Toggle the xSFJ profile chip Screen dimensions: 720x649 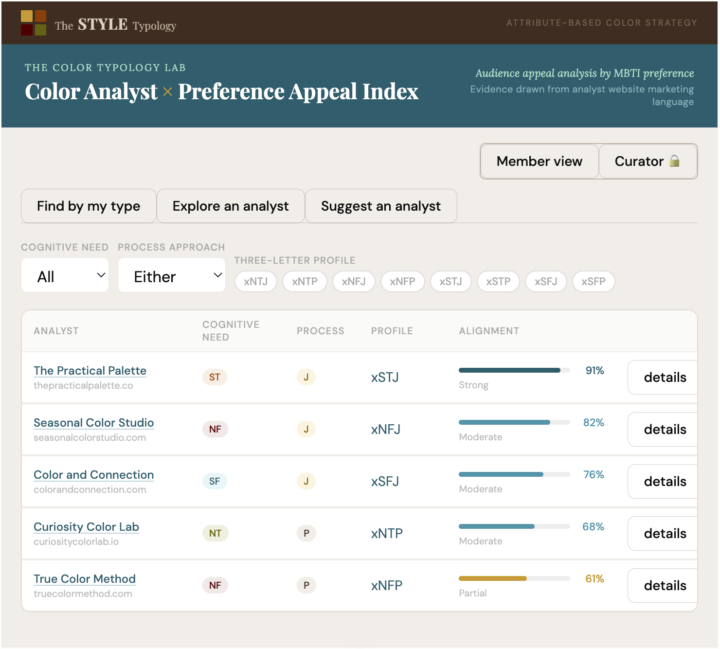coord(546,281)
